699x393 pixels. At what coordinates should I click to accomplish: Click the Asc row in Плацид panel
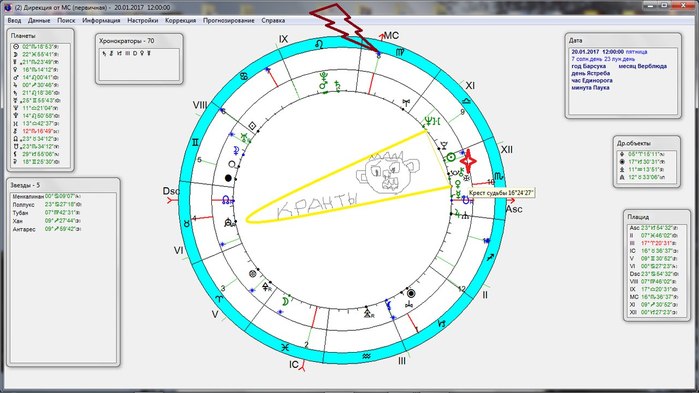point(653,228)
